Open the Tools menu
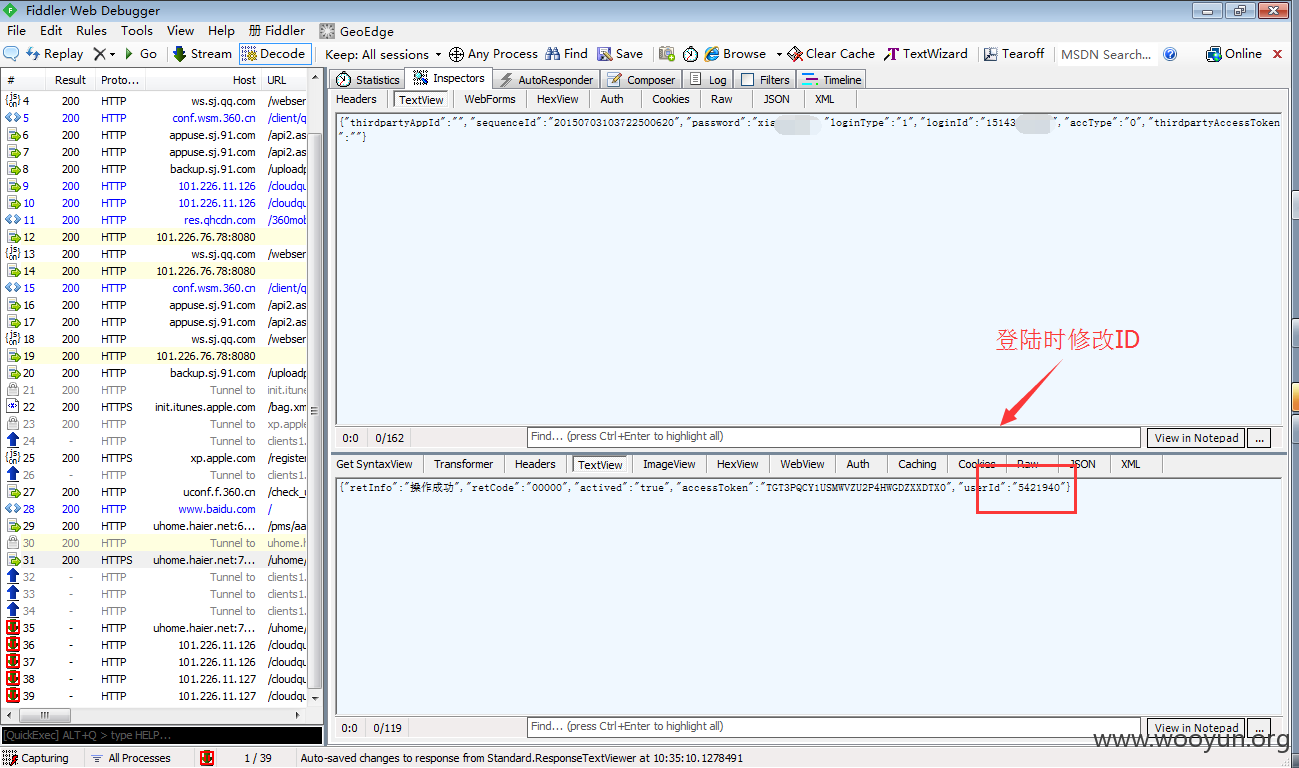Viewport: 1299px width, 768px height. pos(137,31)
